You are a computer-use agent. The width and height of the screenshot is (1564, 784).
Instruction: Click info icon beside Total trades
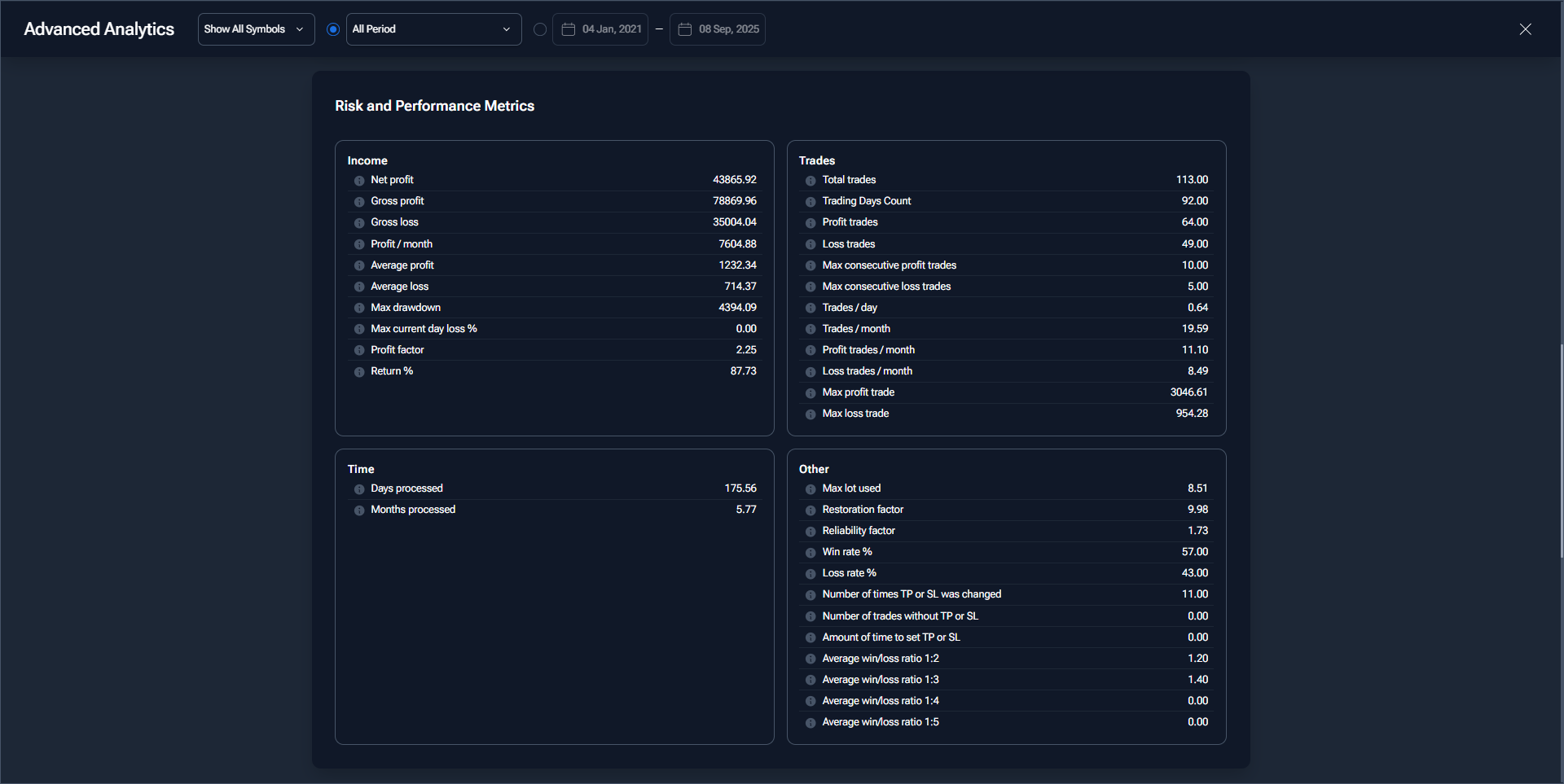click(811, 181)
